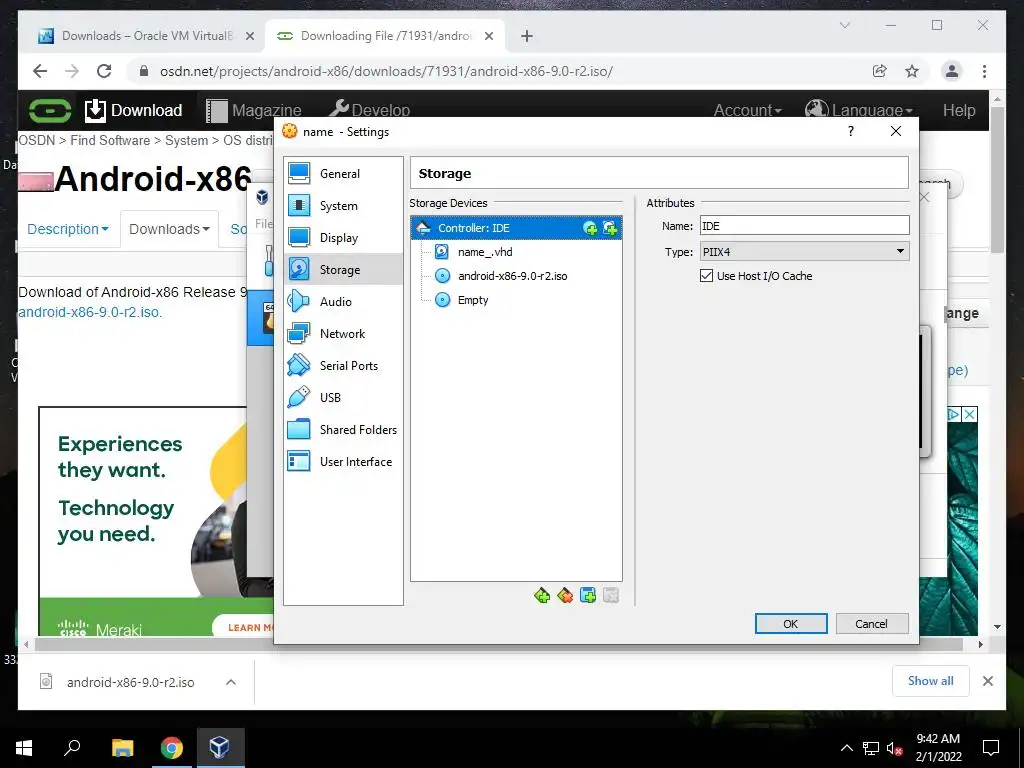Bookmark this page with star icon
Image resolution: width=1024 pixels, height=768 pixels.
pos(912,71)
